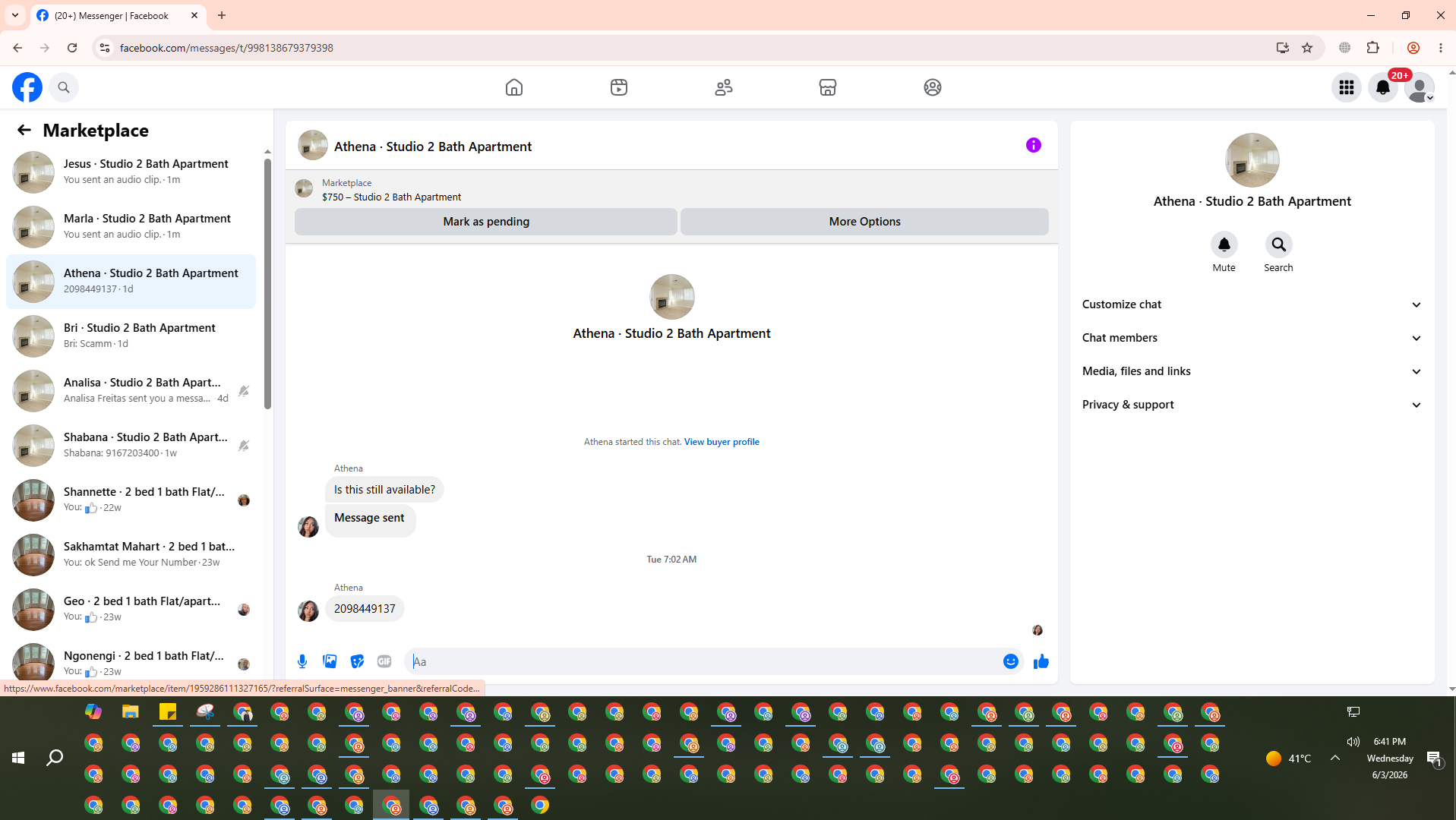Expand Chat members section
Viewport: 1456px width, 820px height.
tap(1252, 338)
